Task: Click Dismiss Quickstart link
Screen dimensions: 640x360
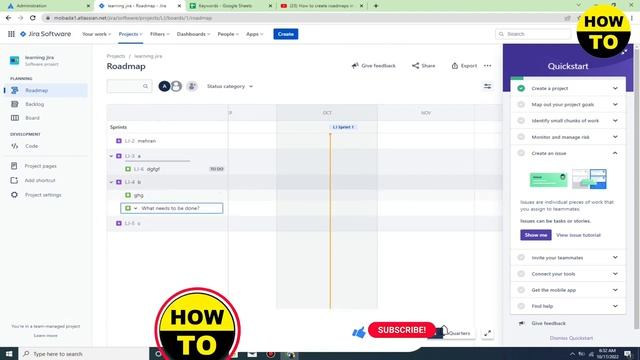Action: click(571, 338)
